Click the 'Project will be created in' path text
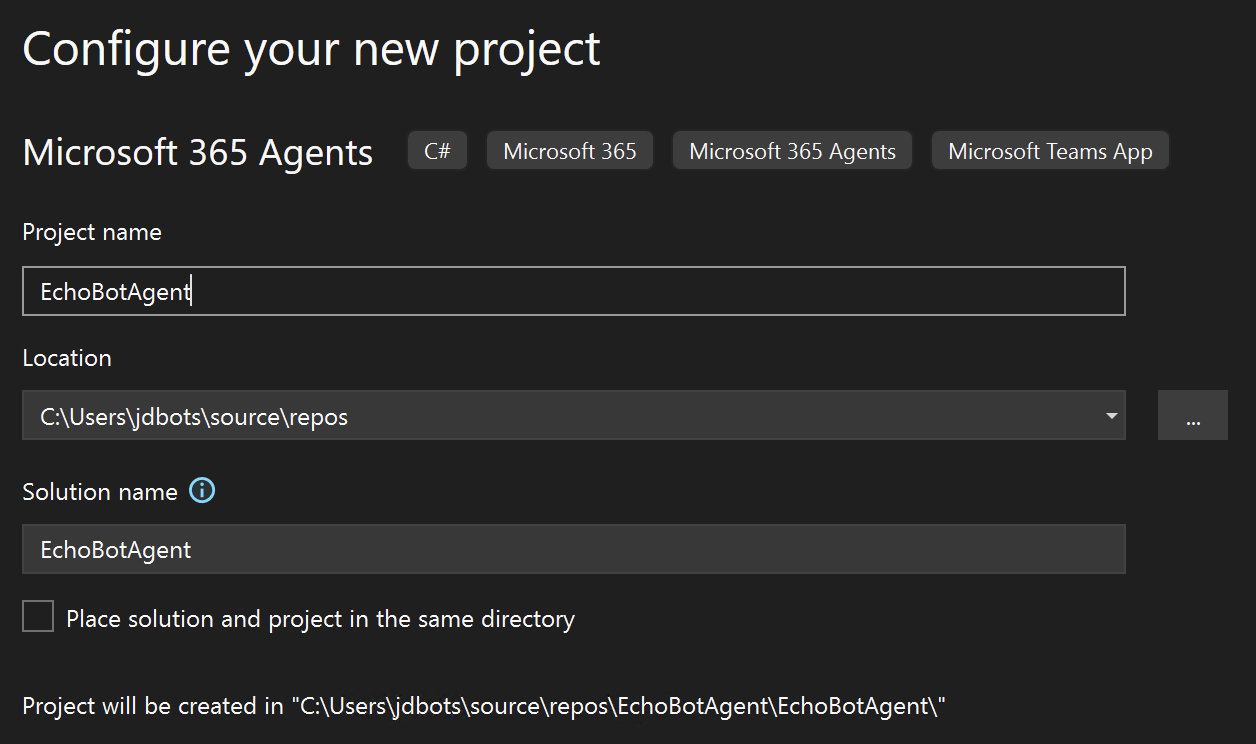 coord(484,706)
